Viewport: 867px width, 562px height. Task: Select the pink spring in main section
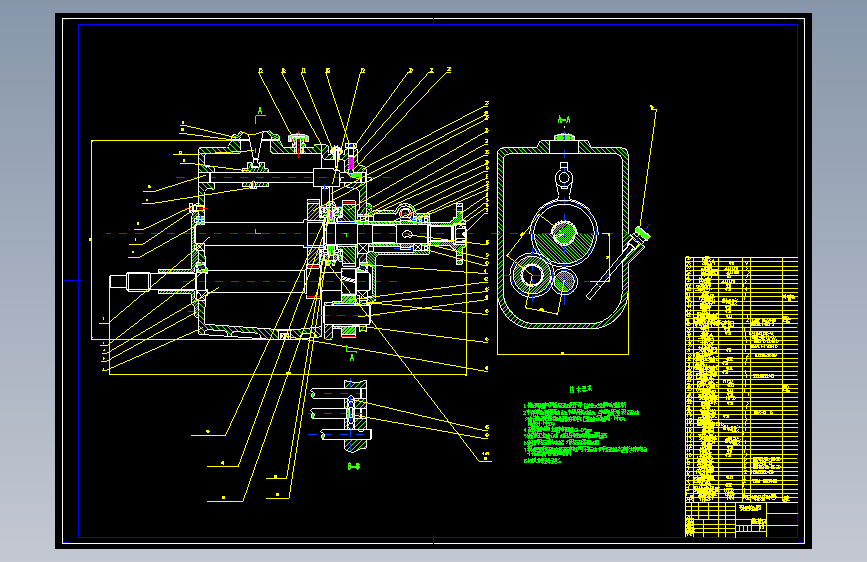click(x=351, y=164)
